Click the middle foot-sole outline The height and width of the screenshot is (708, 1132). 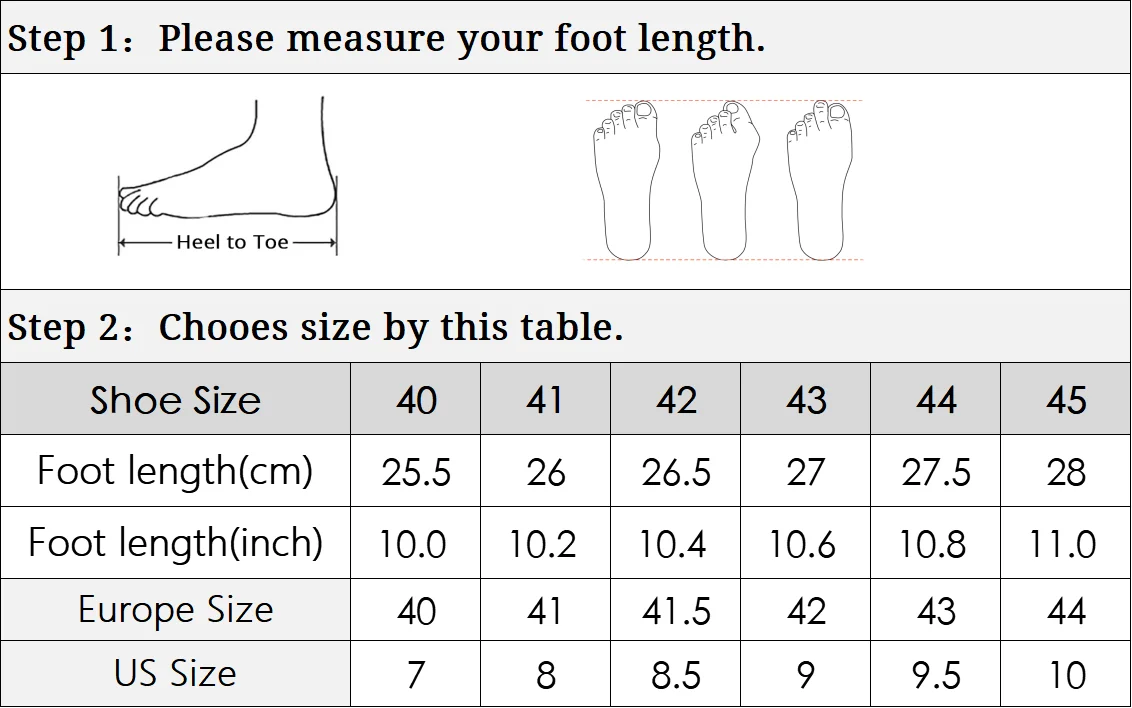click(x=725, y=180)
